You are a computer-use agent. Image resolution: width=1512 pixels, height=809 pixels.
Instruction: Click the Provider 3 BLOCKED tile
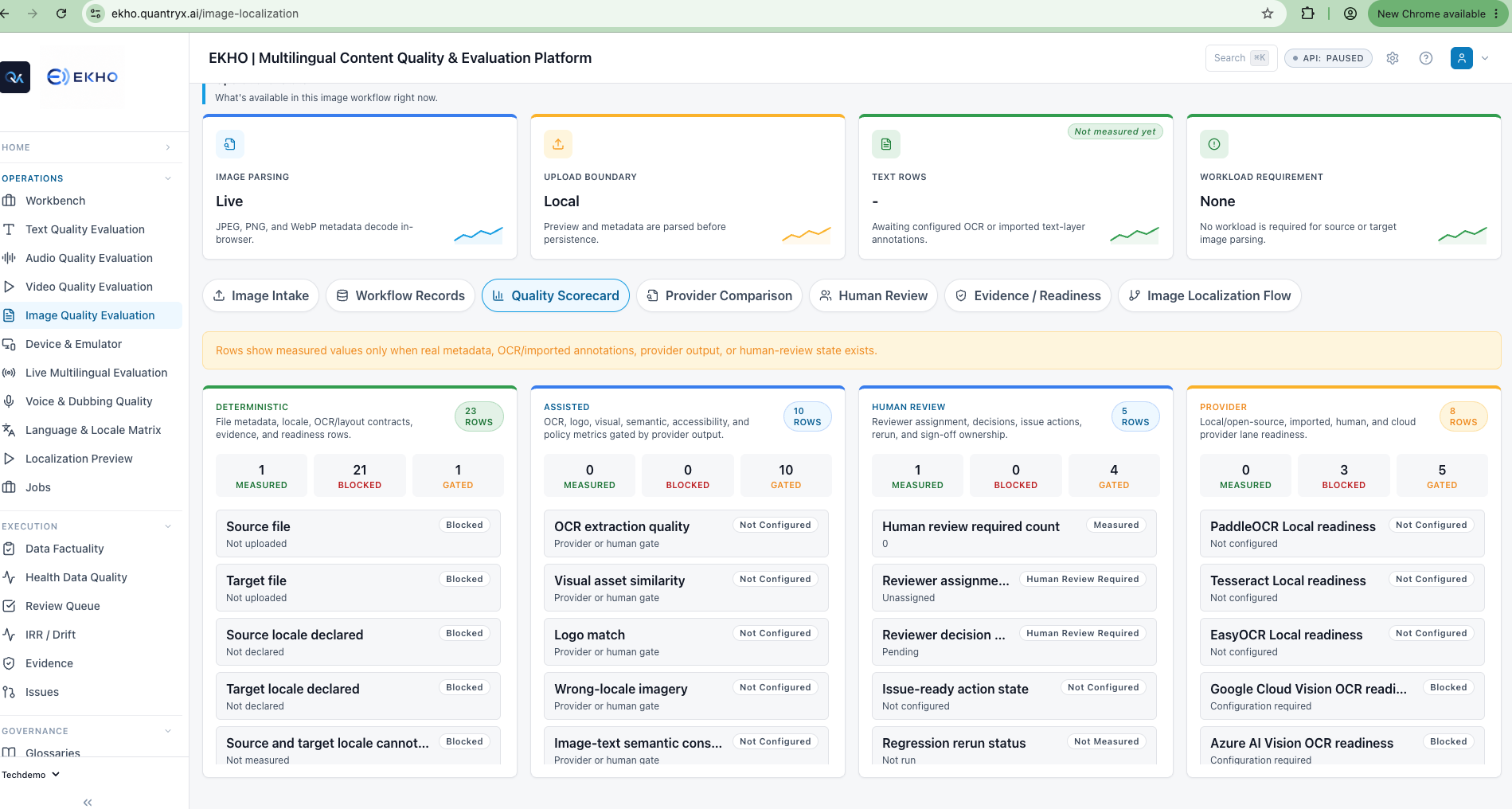(x=1344, y=475)
